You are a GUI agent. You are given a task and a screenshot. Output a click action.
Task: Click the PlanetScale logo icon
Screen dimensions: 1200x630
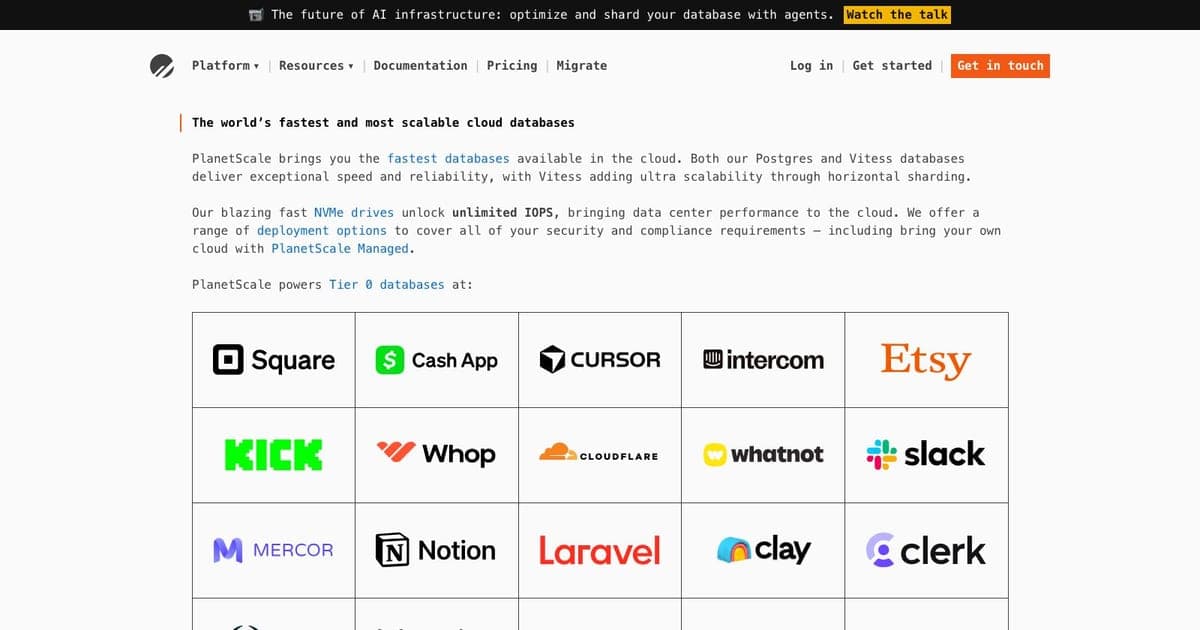162,66
